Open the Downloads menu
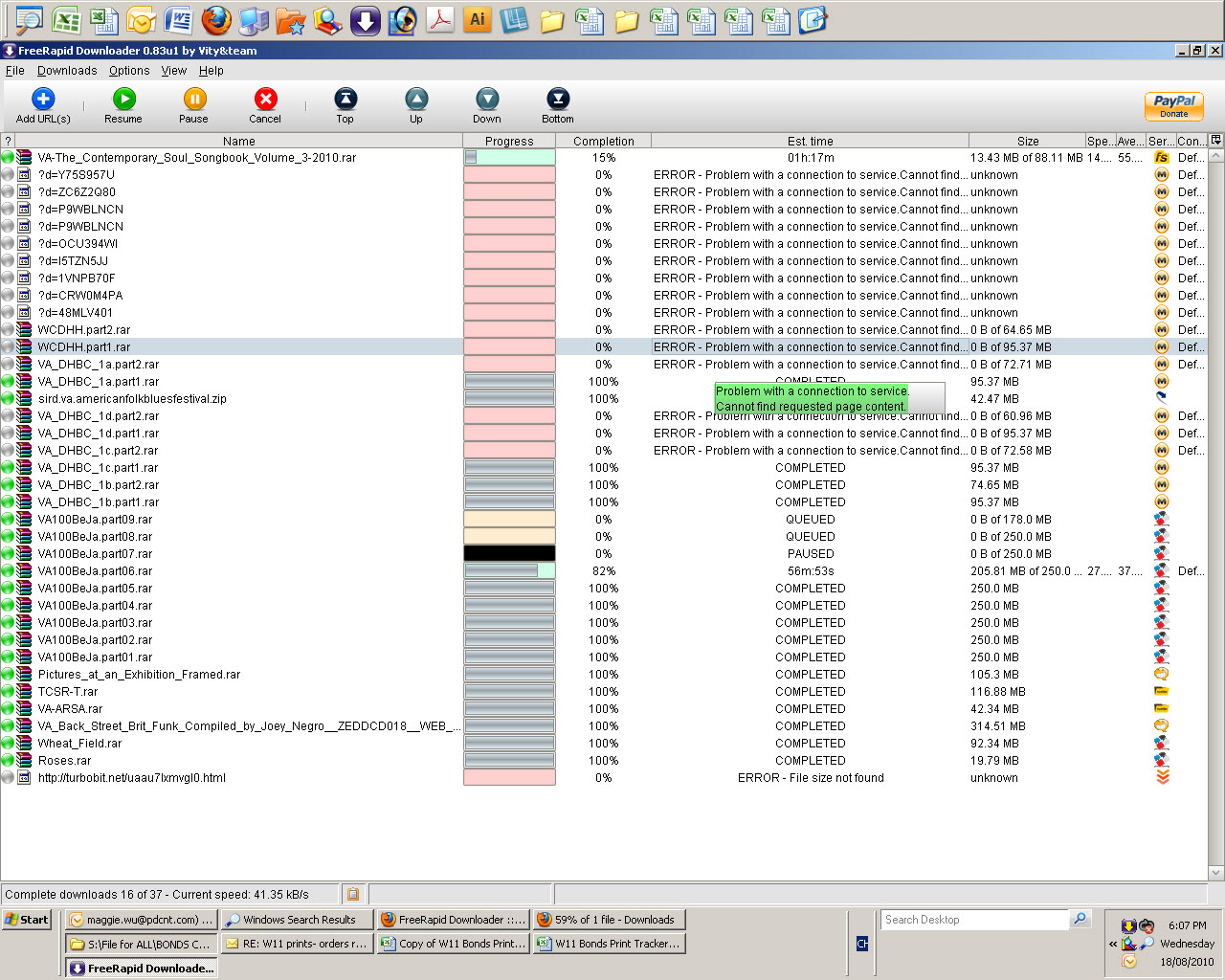Image resolution: width=1225 pixels, height=980 pixels. (67, 71)
